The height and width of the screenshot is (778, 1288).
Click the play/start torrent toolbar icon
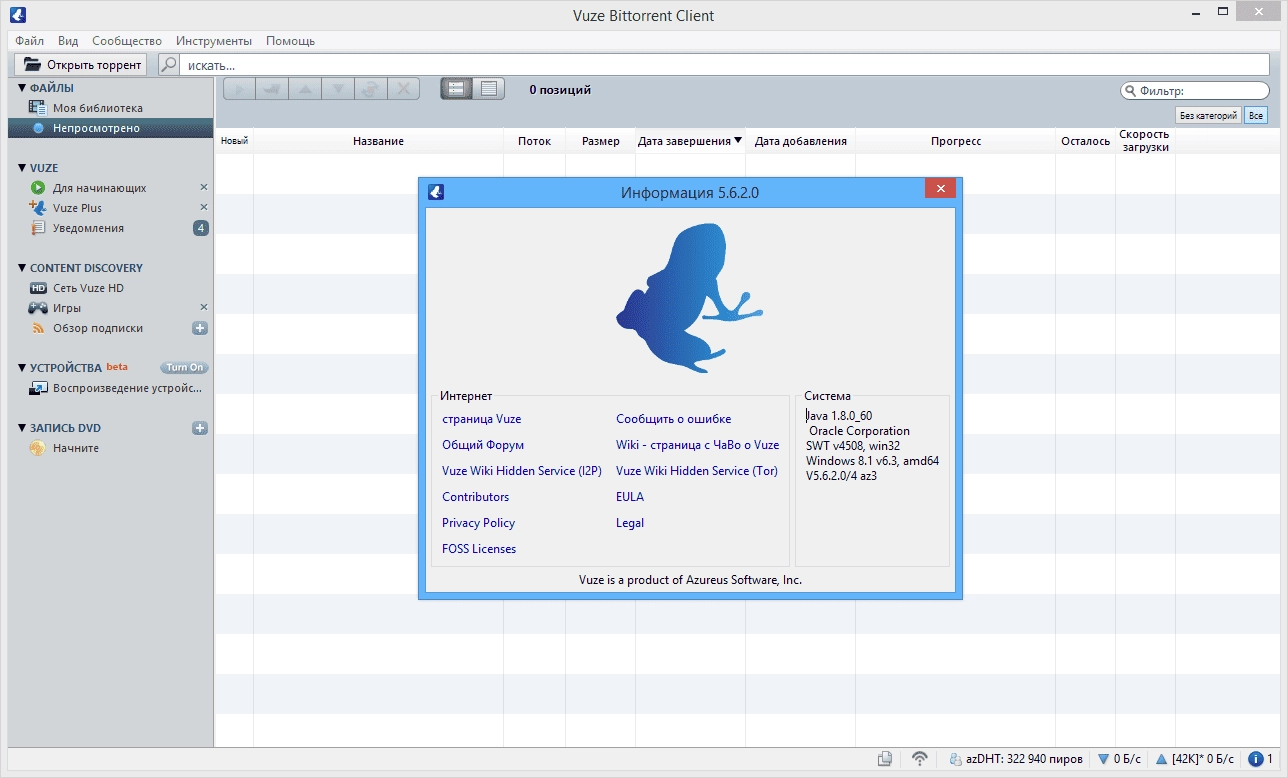coord(239,89)
